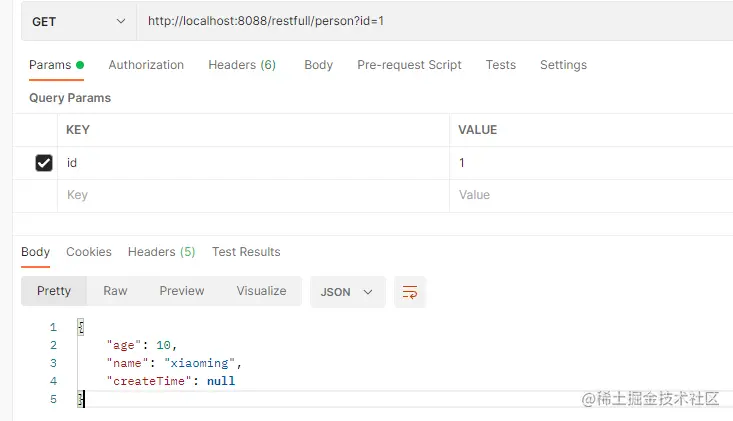This screenshot has width=733, height=421.
Task: Click the VALUE column header
Action: click(477, 130)
